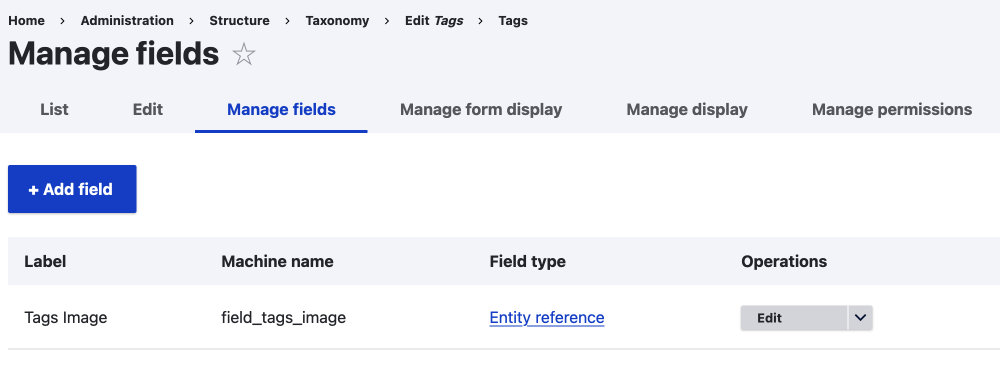This screenshot has height=377, width=1000.
Task: Select the field_tags_image machine name
Action: 284,318
